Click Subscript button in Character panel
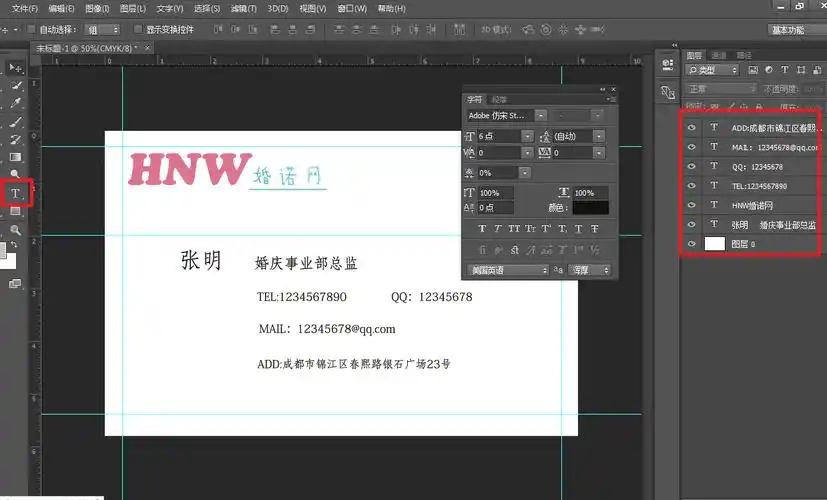Viewport: 827px width, 500px height. point(563,228)
